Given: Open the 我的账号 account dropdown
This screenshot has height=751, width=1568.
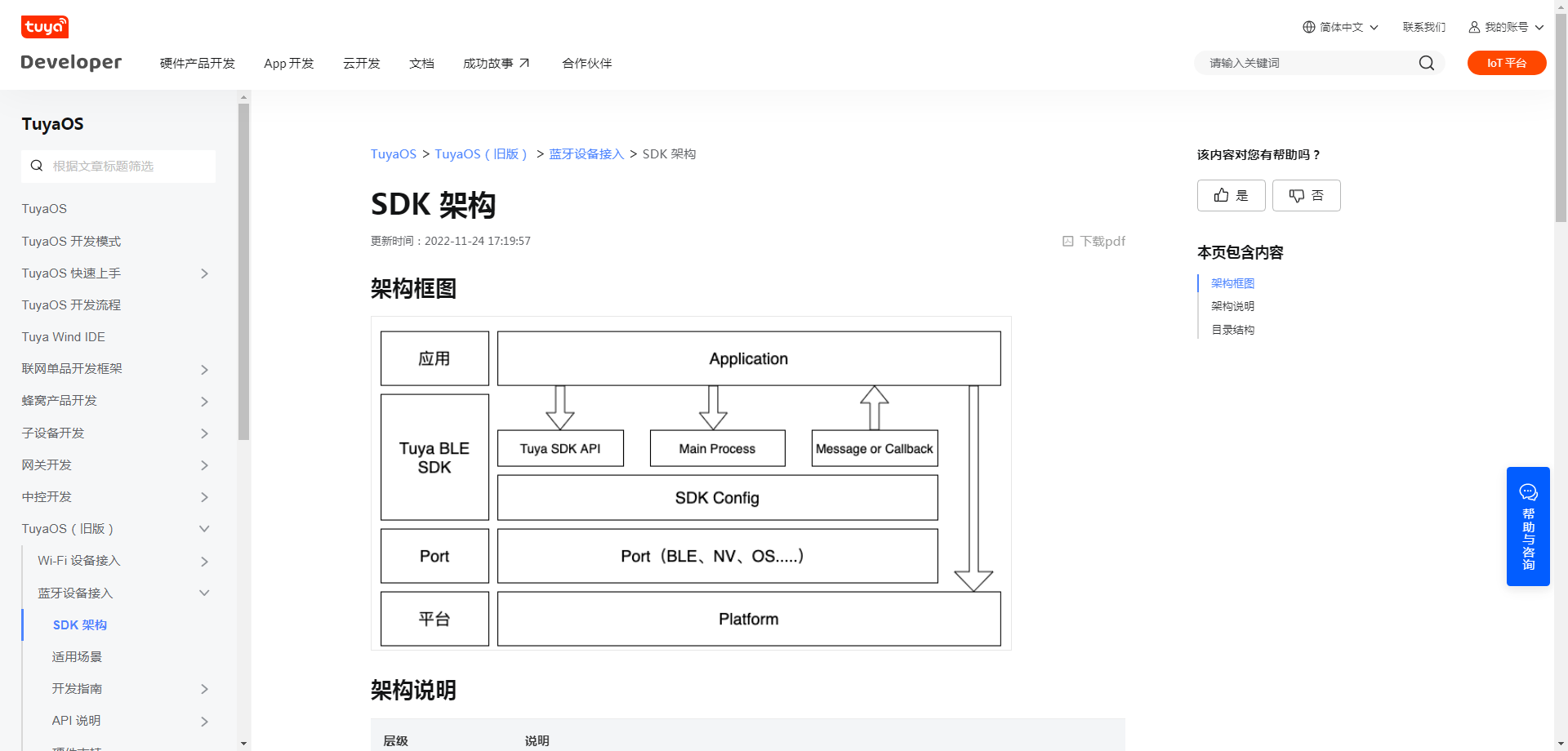Looking at the screenshot, I should 1506,27.
